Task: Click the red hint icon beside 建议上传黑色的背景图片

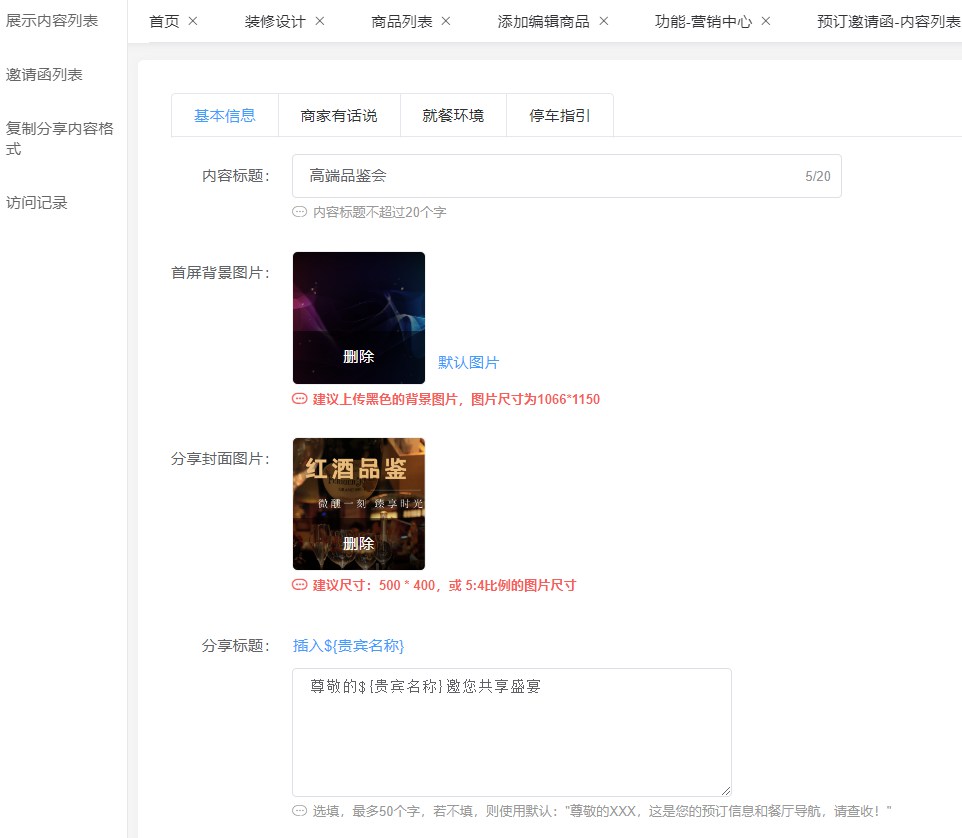Action: (299, 399)
